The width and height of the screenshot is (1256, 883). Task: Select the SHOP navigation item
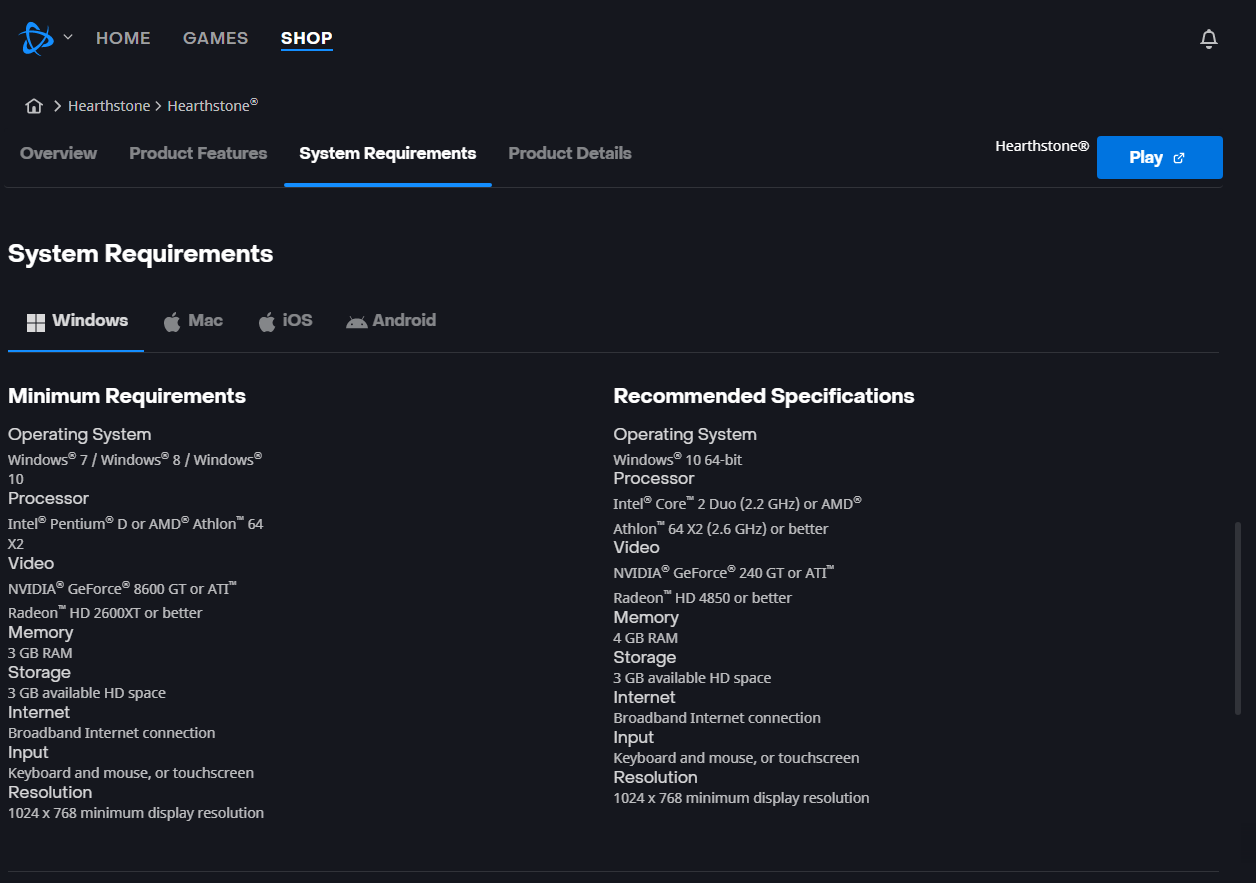point(306,38)
